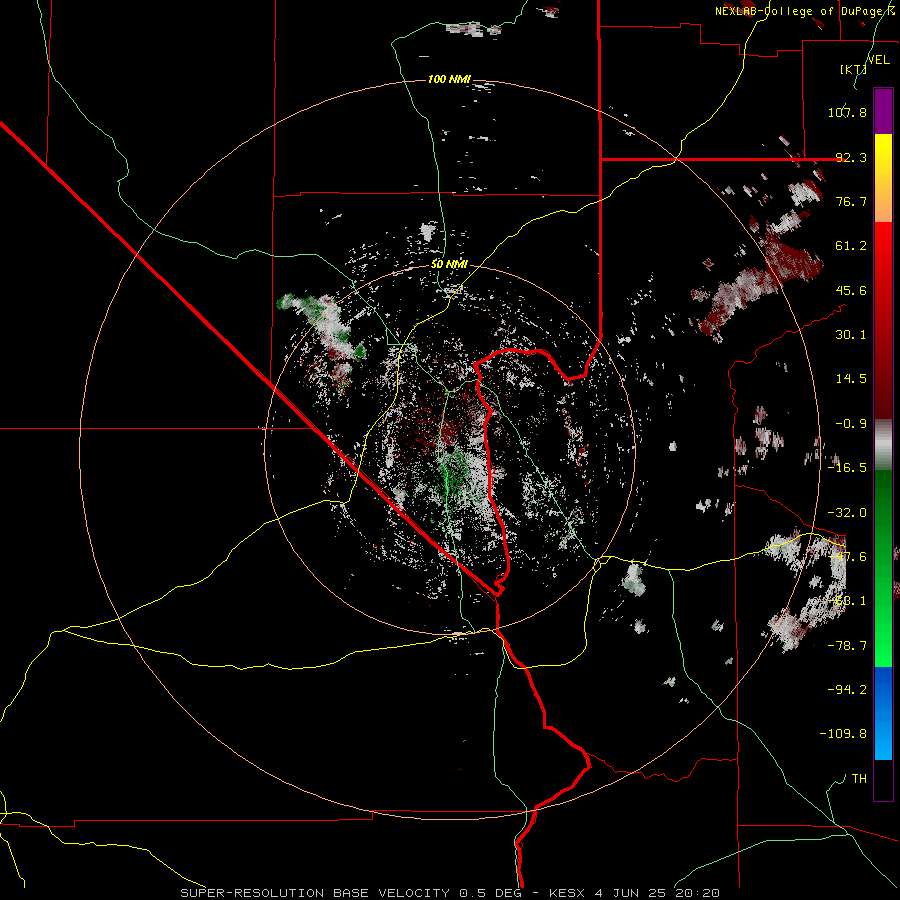900x900 pixels.
Task: Click the -78.7 velocity scale value
Action: tap(847, 646)
